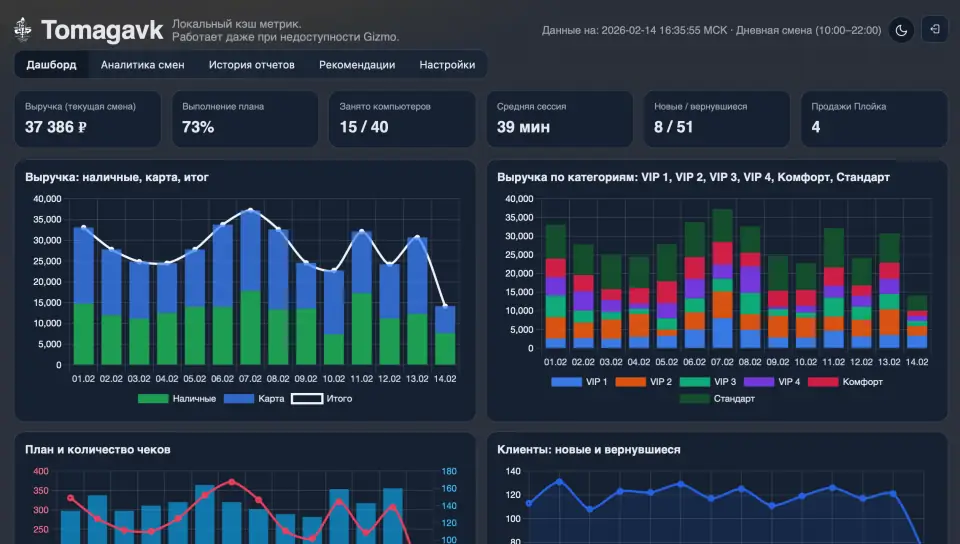Screen dimensions: 960x544
Task: Open the Рекомендации tab
Action: click(356, 65)
